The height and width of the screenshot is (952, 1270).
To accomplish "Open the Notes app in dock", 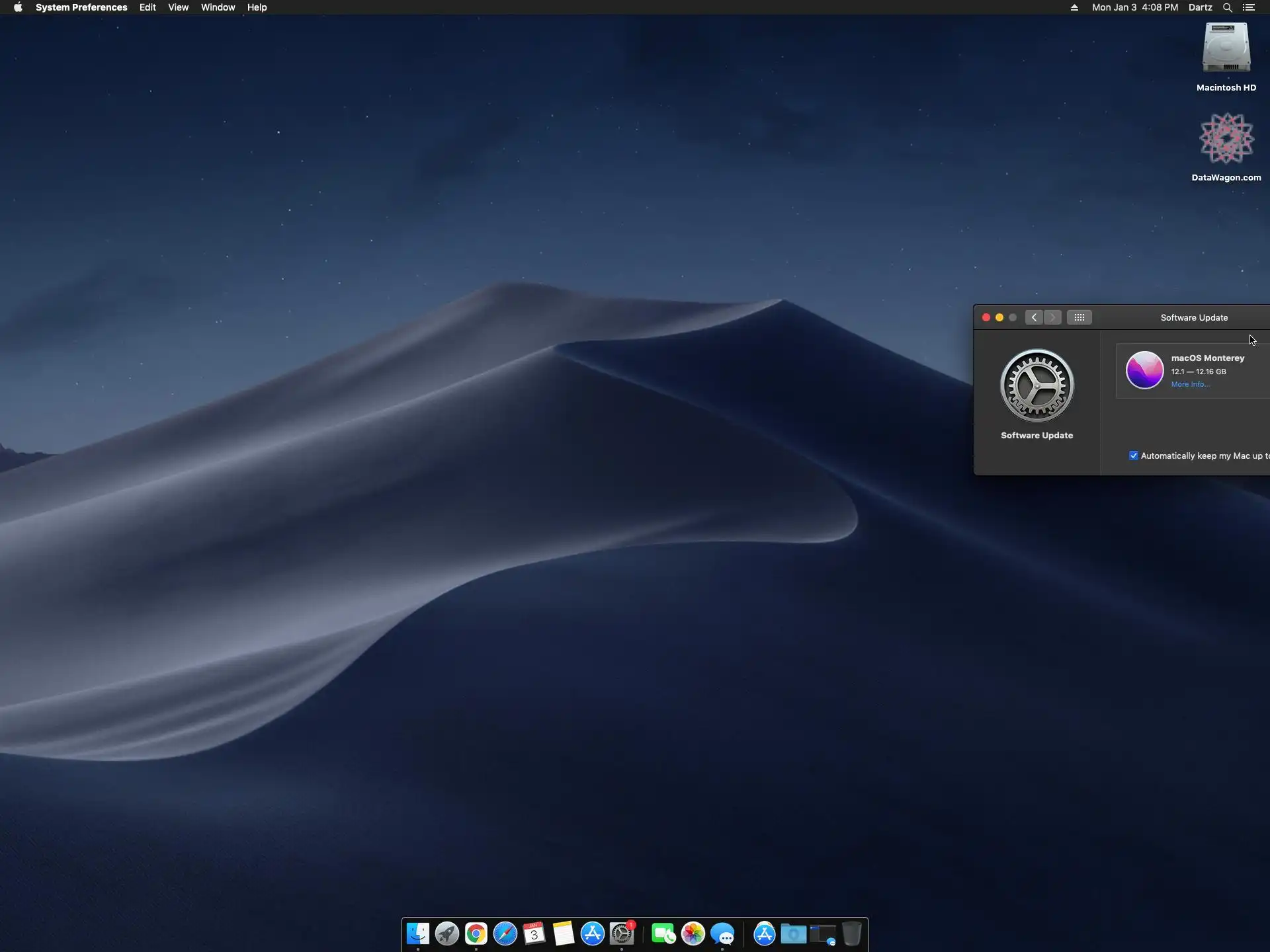I will click(x=564, y=933).
